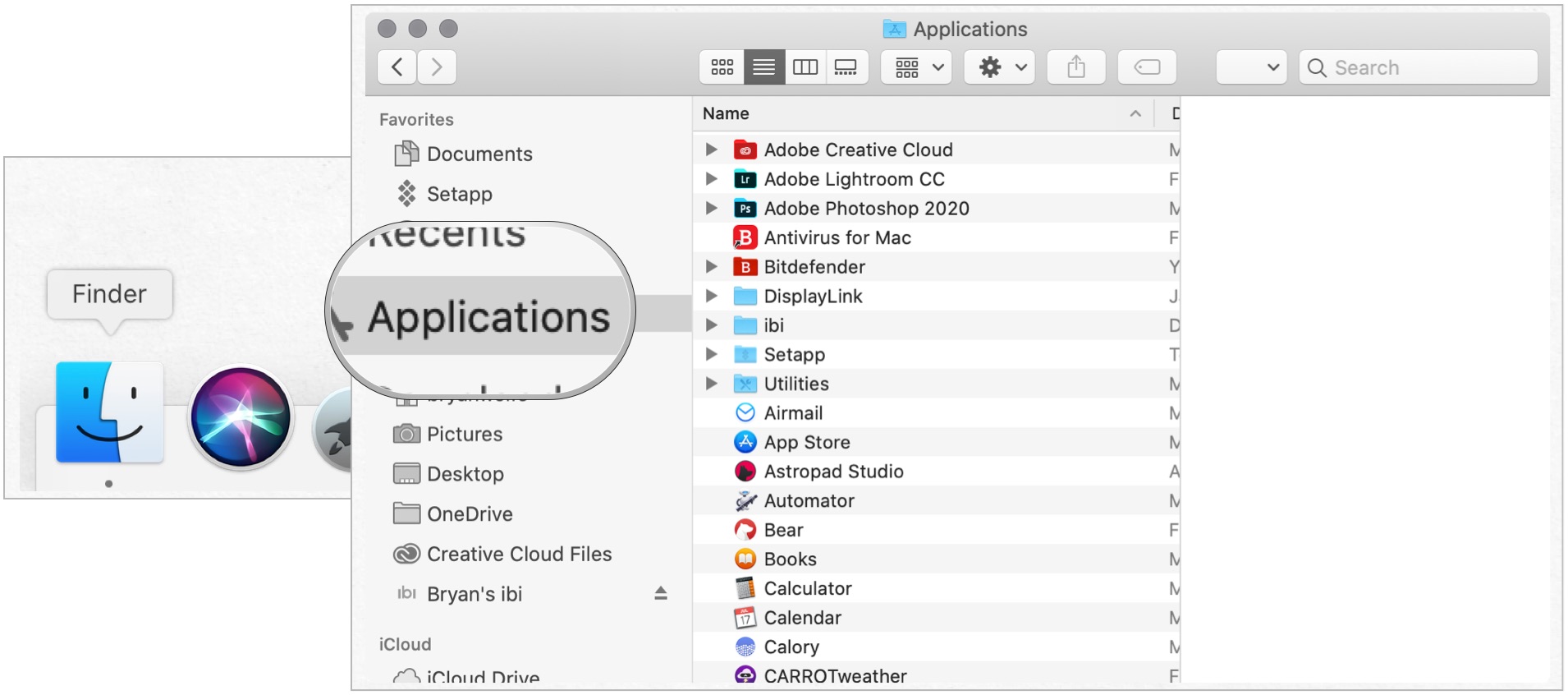The height and width of the screenshot is (695, 1568).
Task: Go forward in Finder window
Action: pos(437,67)
